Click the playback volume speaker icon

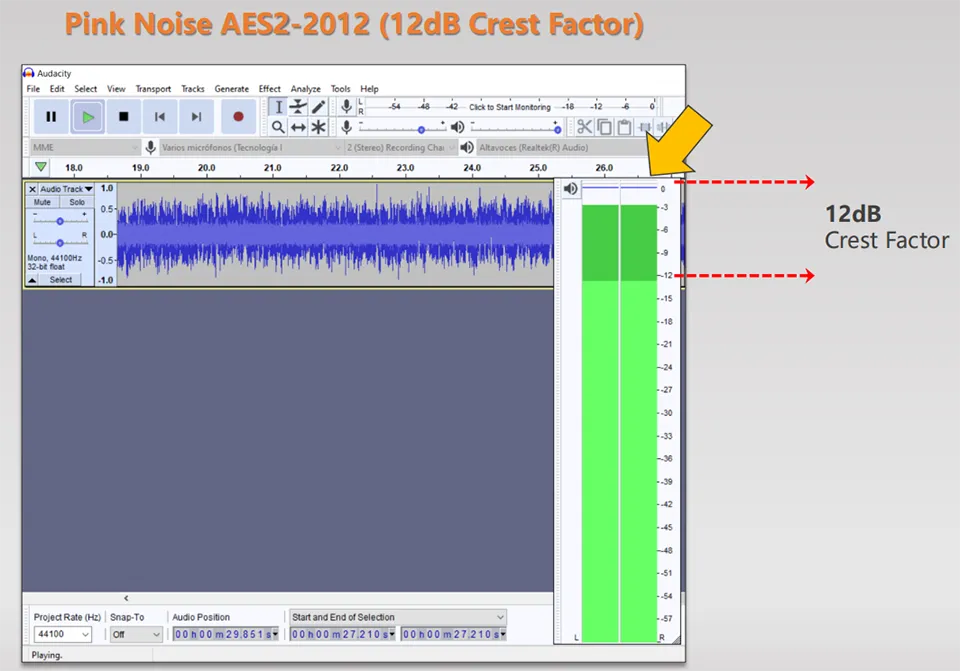[x=457, y=127]
